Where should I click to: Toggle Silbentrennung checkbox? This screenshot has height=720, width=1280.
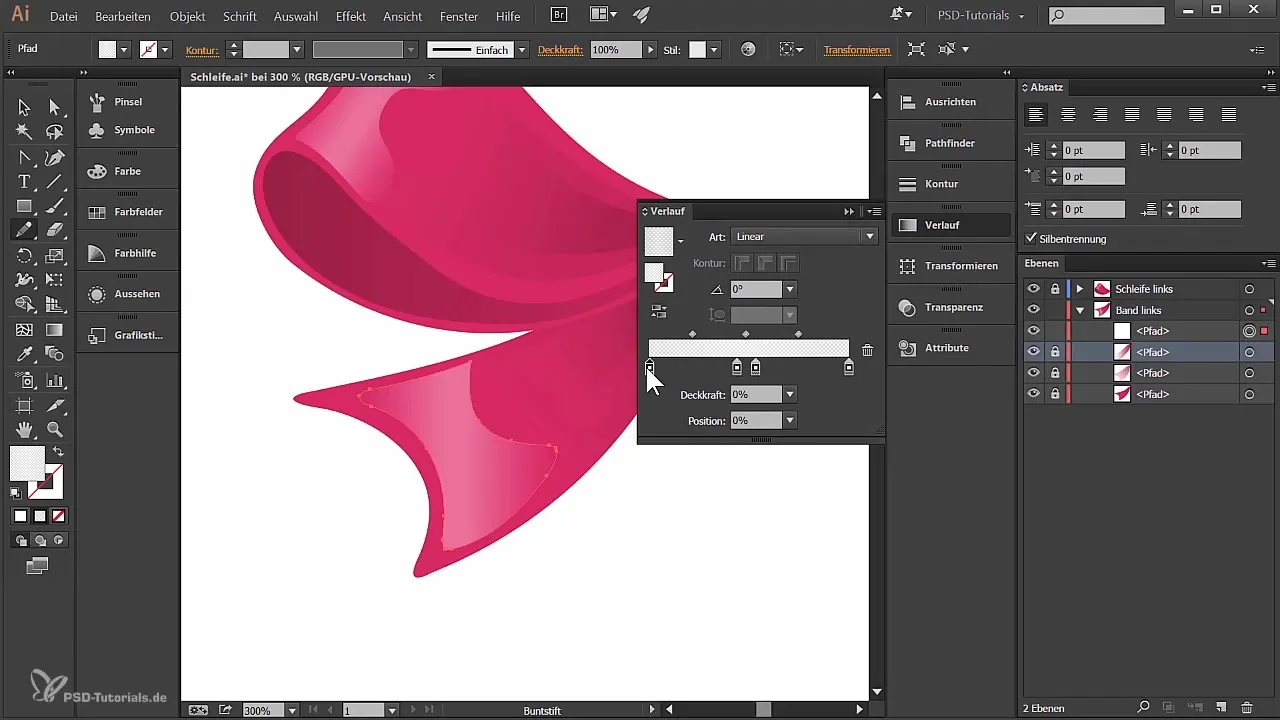(x=1031, y=239)
